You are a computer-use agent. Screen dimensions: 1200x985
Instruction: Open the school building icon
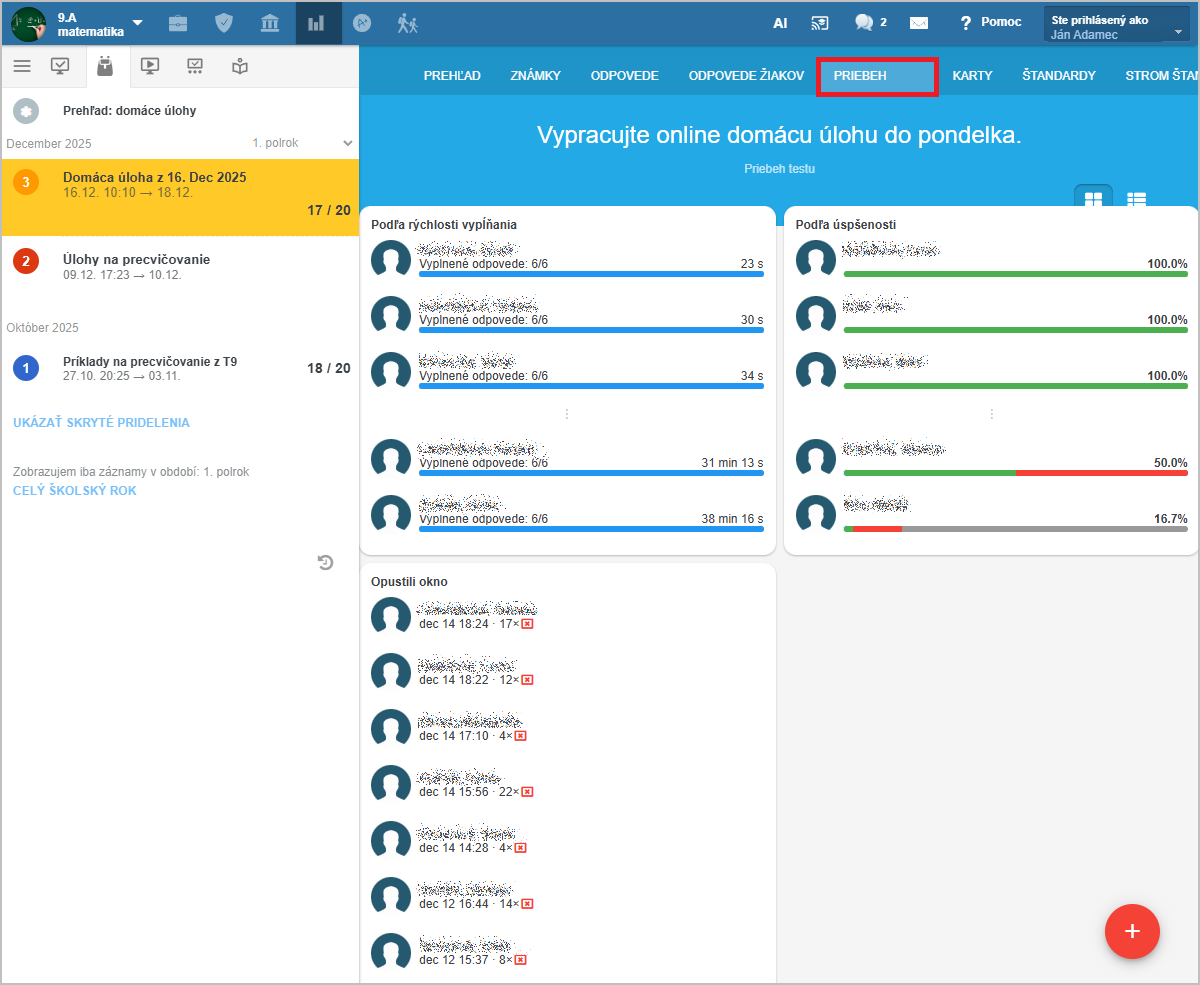[x=270, y=23]
